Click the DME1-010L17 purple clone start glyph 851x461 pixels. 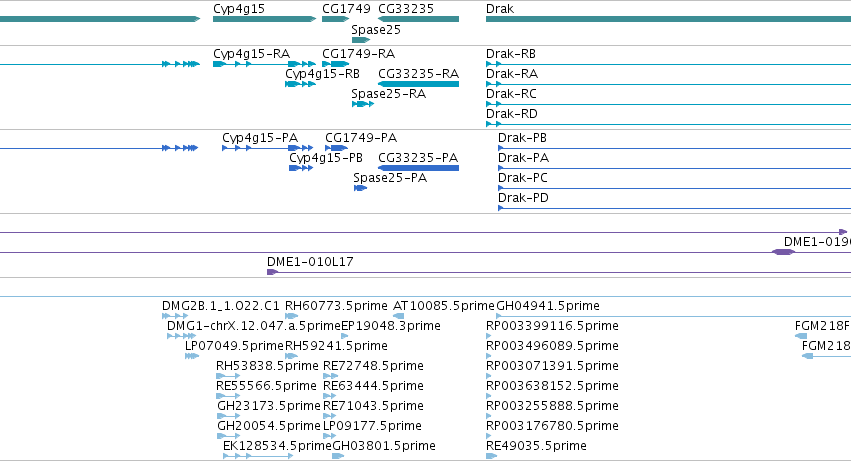(272, 272)
